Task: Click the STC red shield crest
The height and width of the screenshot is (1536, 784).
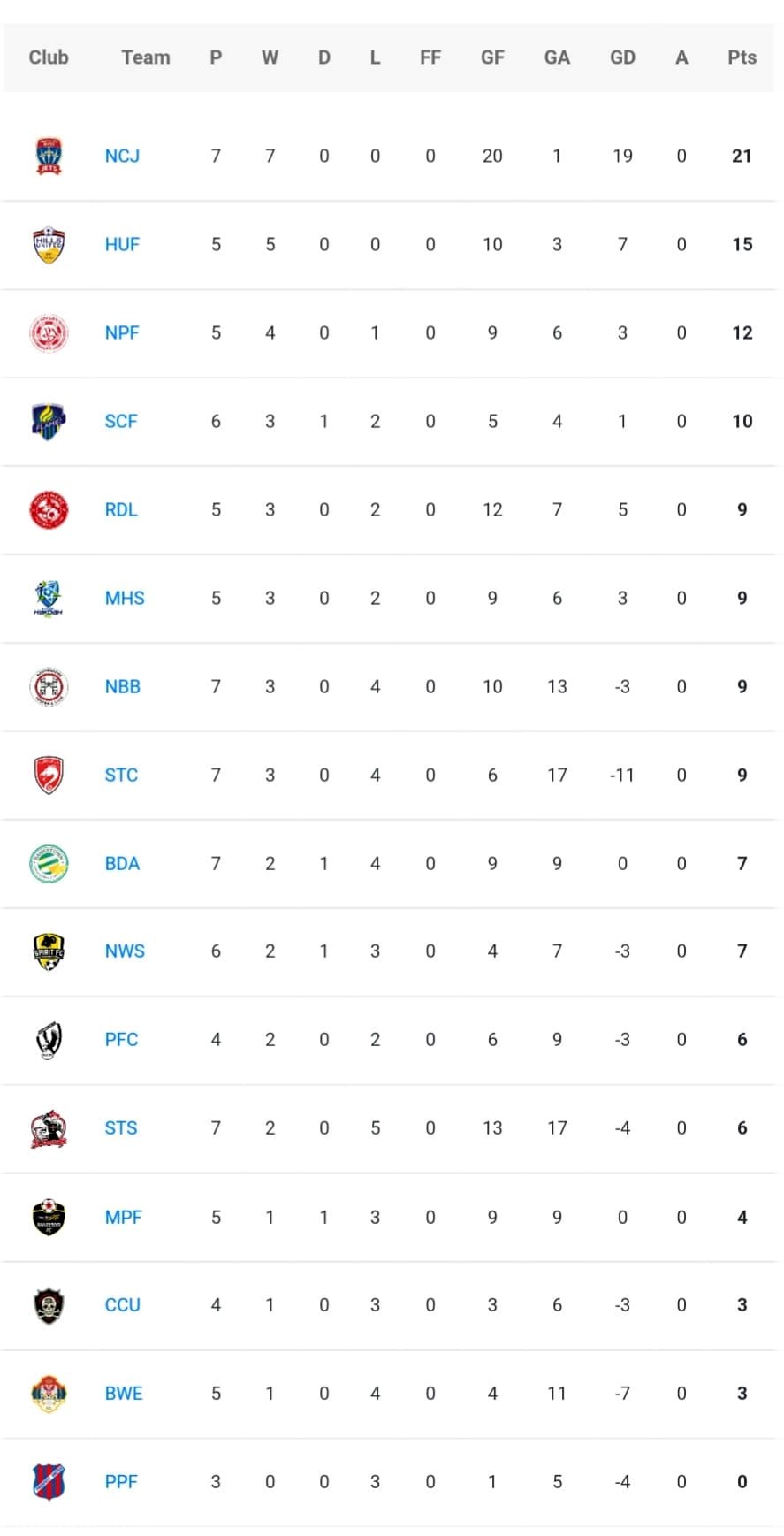Action: (x=49, y=775)
